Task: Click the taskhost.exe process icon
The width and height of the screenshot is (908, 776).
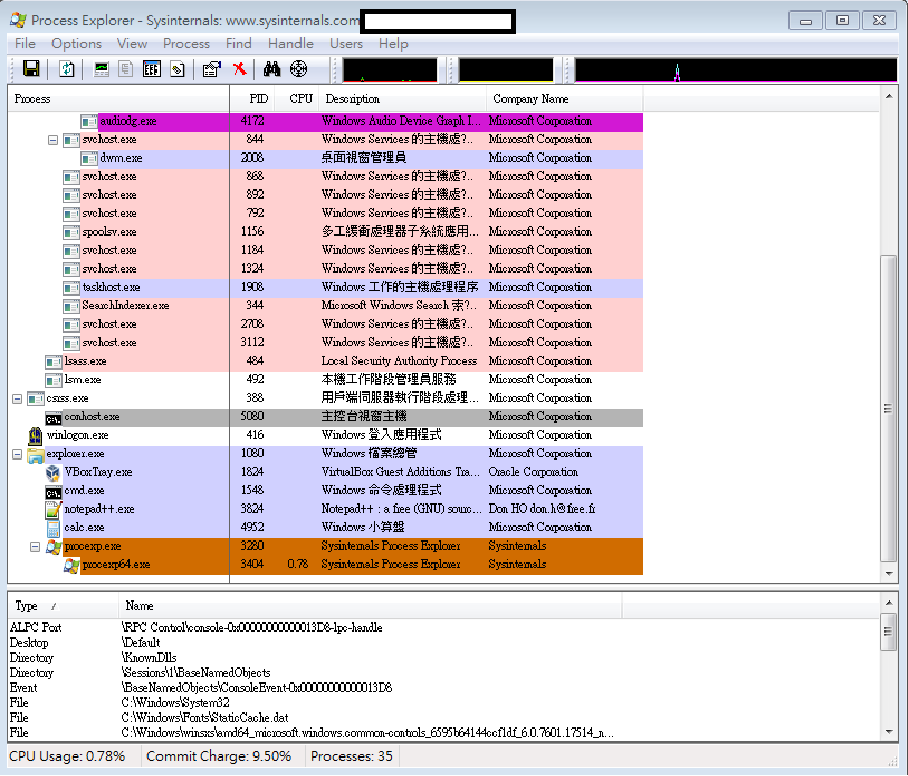Action: (71, 288)
